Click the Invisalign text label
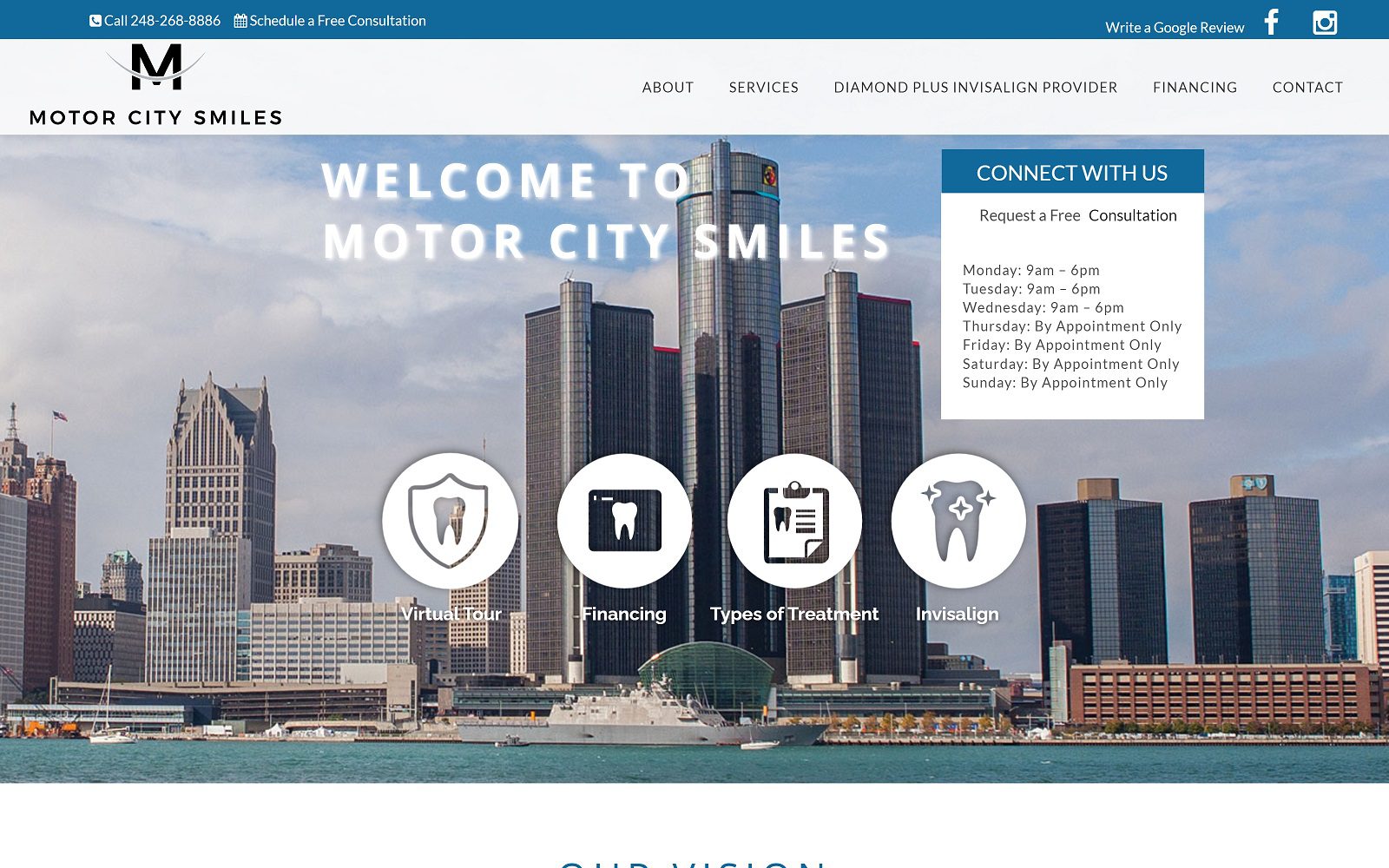The height and width of the screenshot is (868, 1389). [x=958, y=615]
